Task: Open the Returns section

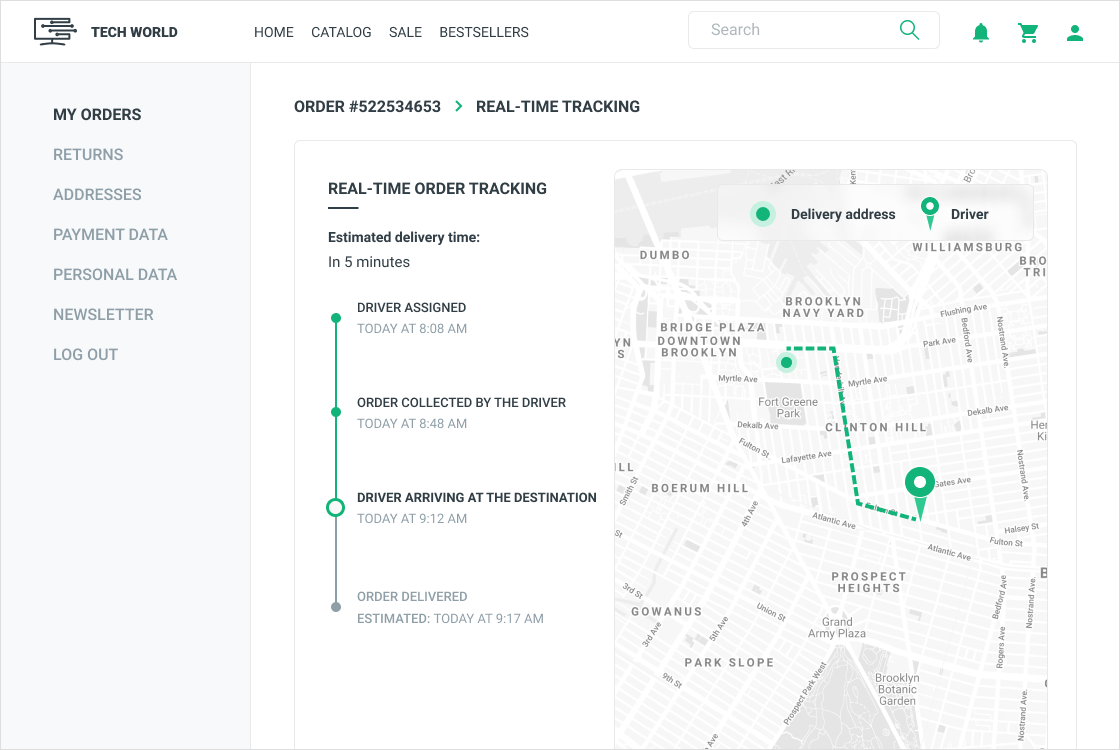Action: 88,155
